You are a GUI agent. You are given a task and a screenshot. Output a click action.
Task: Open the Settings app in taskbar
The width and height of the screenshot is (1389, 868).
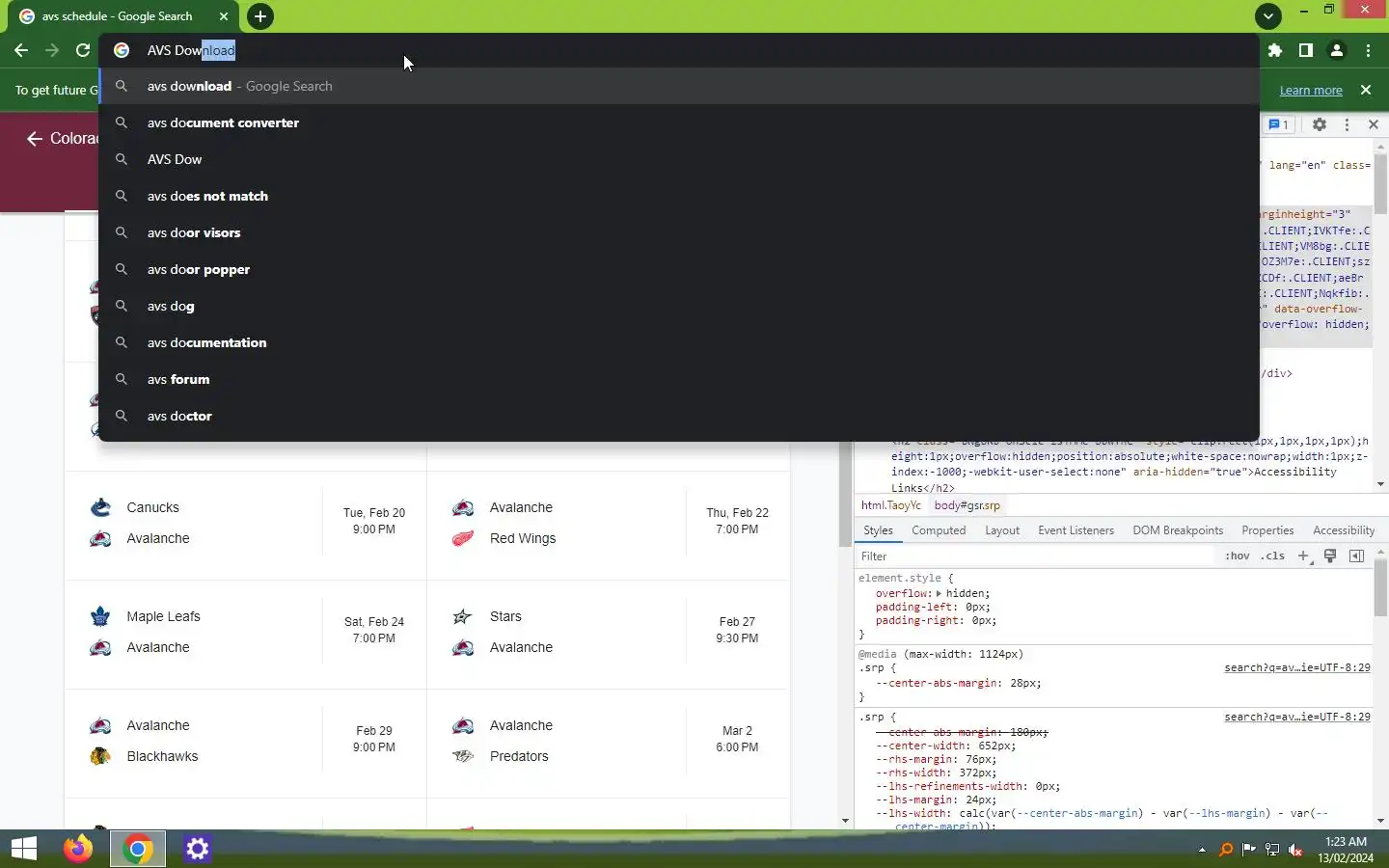pyautogui.click(x=197, y=849)
